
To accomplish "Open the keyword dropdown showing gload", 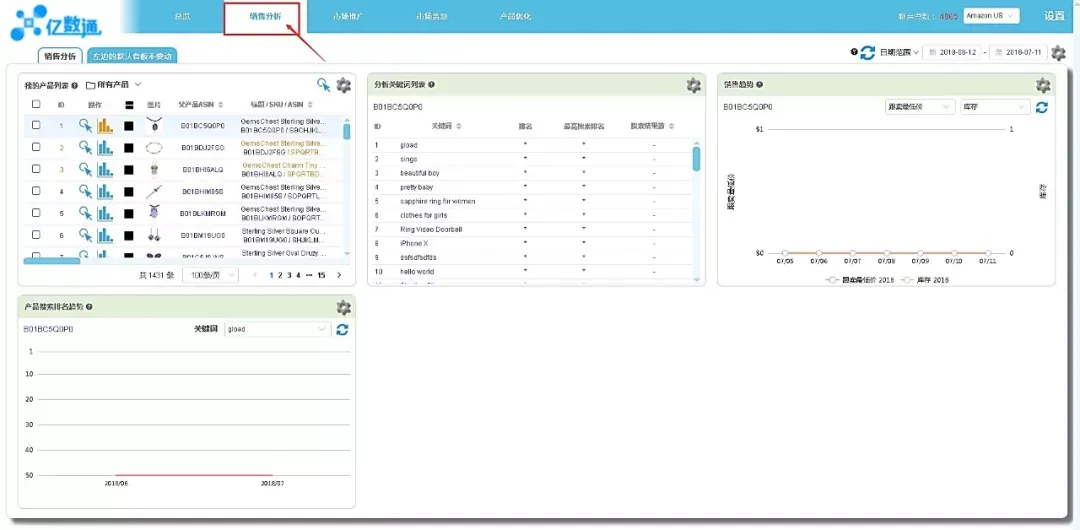I will click(278, 329).
